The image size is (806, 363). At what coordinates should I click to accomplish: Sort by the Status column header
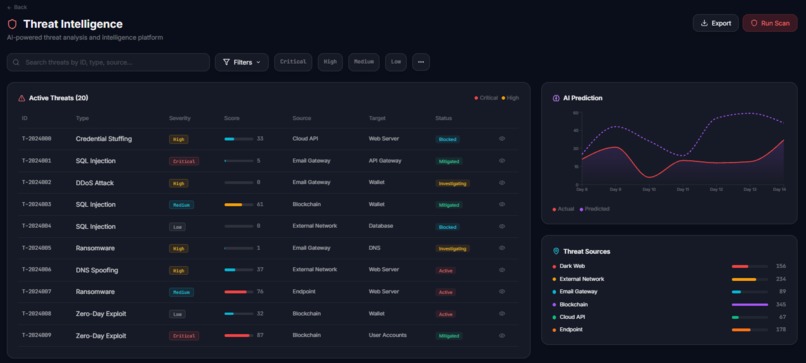pyautogui.click(x=444, y=118)
